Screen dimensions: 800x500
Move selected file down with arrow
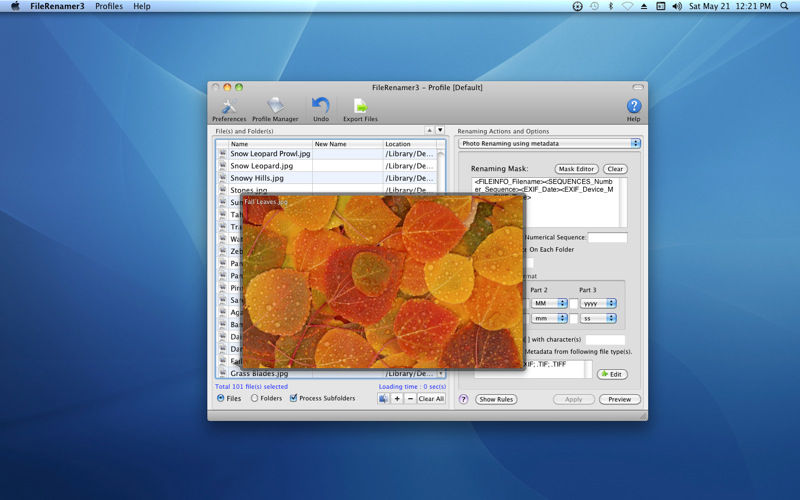[x=440, y=130]
